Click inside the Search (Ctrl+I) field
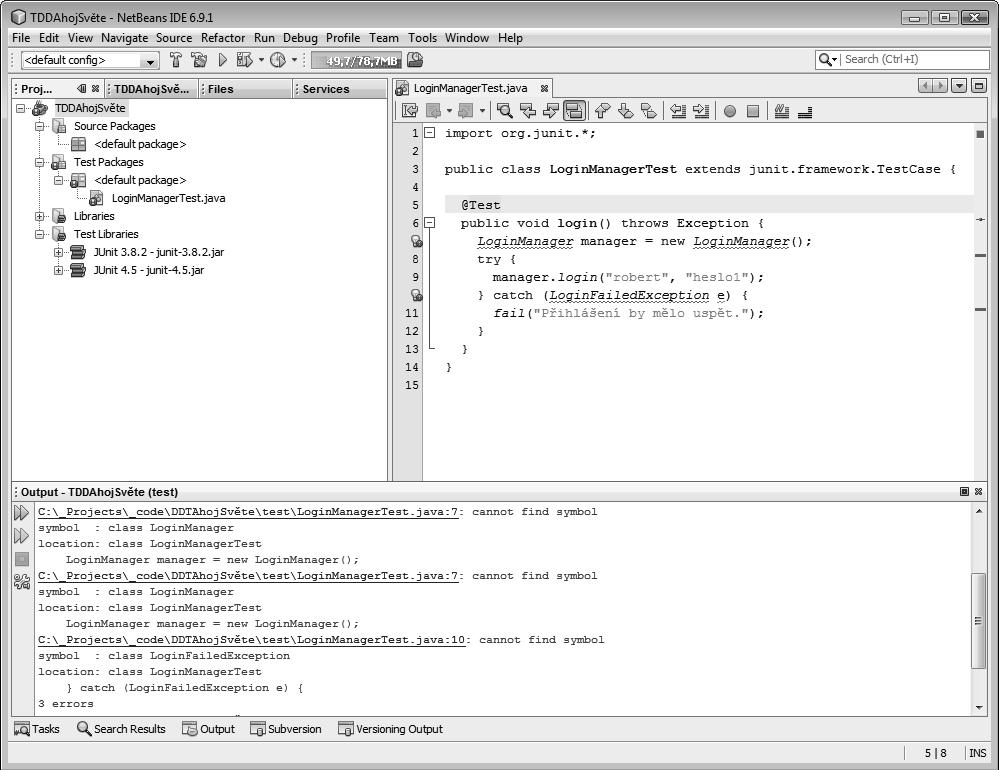 pyautogui.click(x=914, y=59)
